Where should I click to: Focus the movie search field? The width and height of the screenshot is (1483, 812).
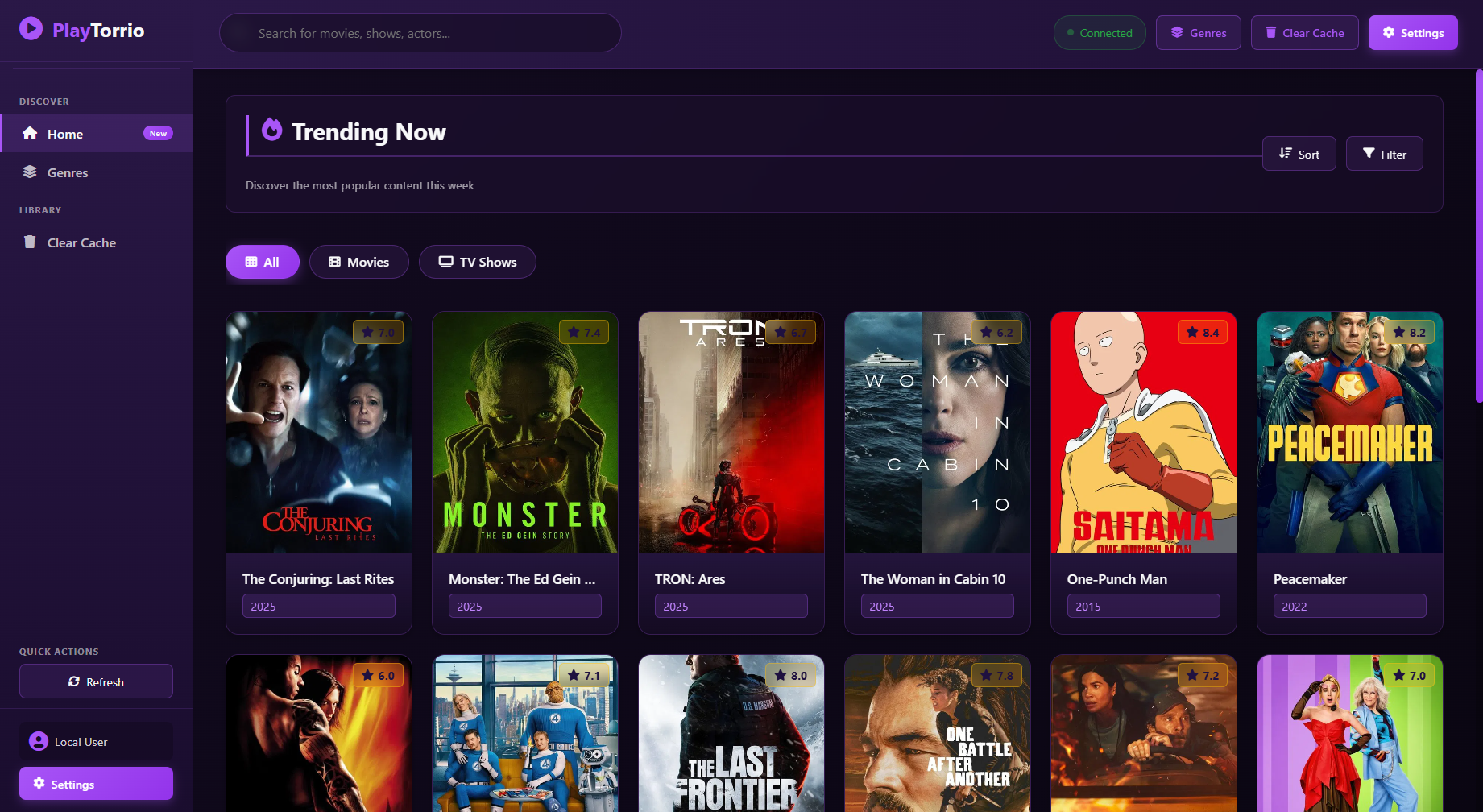420,33
